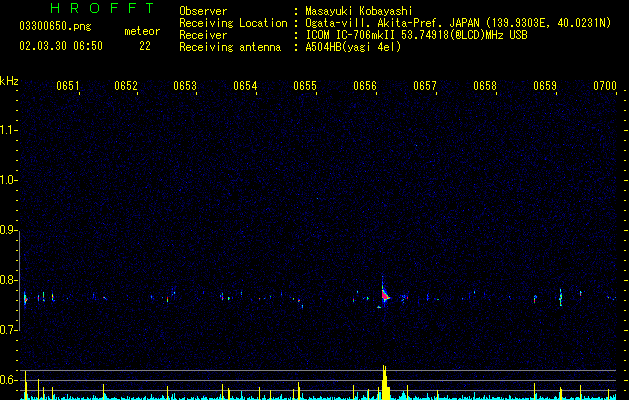This screenshot has width=629, height=400.
Task: Click the 0653 time axis marker
Action: 185,86
